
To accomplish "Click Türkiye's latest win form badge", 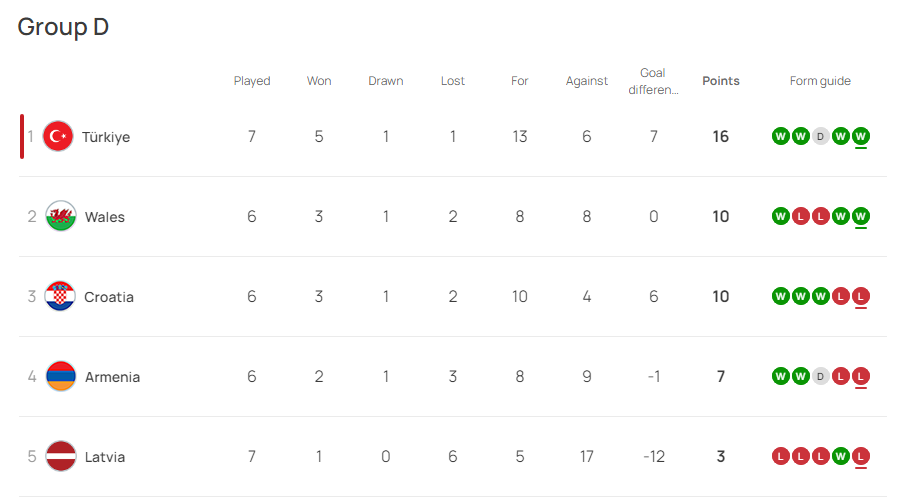I will (861, 136).
